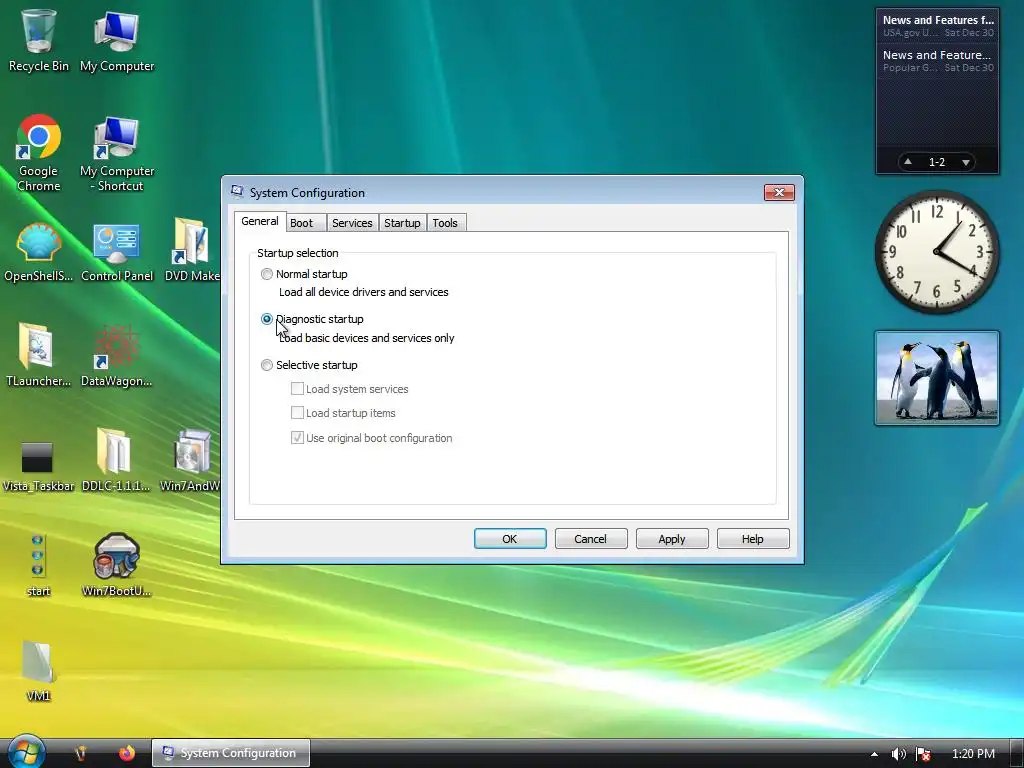Open the My Computer - Shortcut icon
Image resolution: width=1024 pixels, height=768 pixels.
click(117, 153)
